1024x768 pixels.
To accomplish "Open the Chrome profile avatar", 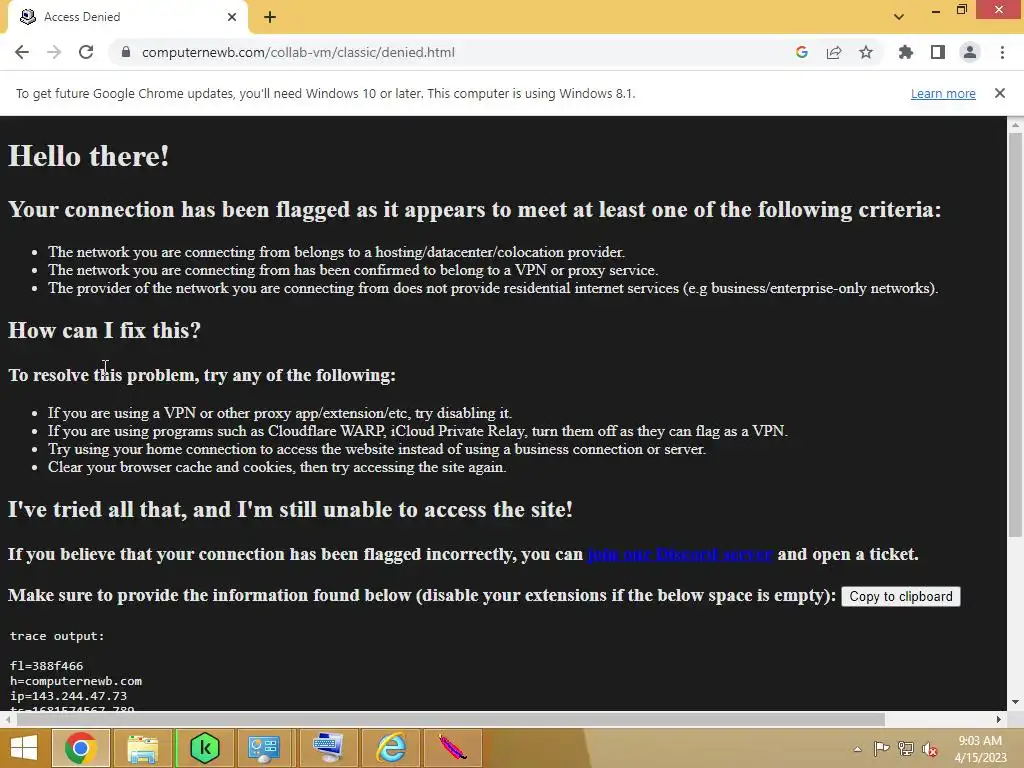I will pyautogui.click(x=970, y=52).
